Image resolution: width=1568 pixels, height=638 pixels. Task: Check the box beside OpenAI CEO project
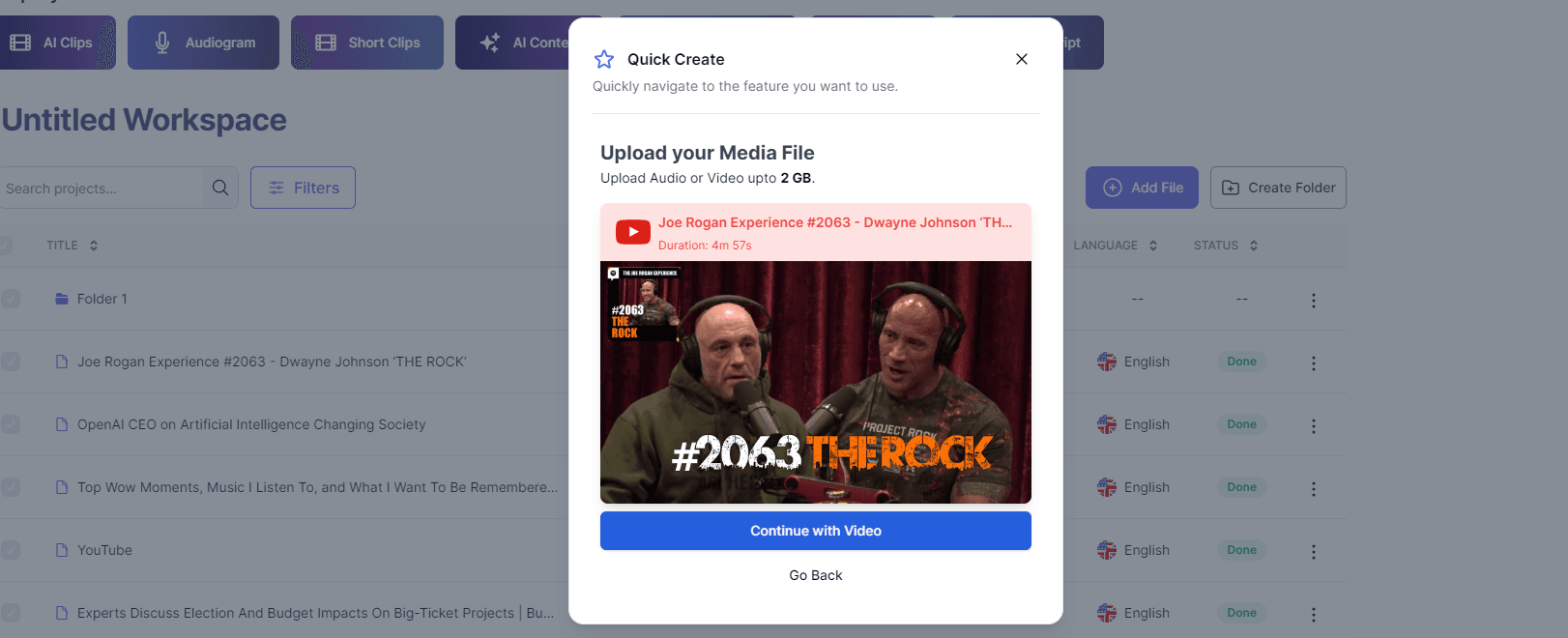(11, 424)
